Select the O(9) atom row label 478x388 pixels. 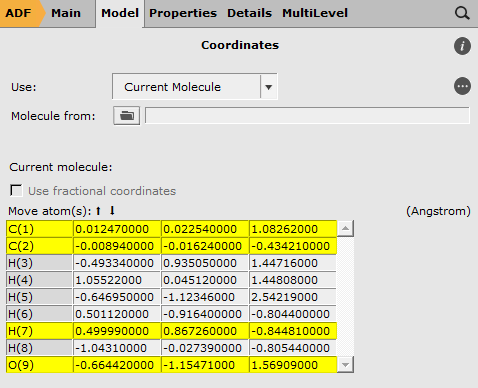[x=39, y=365]
